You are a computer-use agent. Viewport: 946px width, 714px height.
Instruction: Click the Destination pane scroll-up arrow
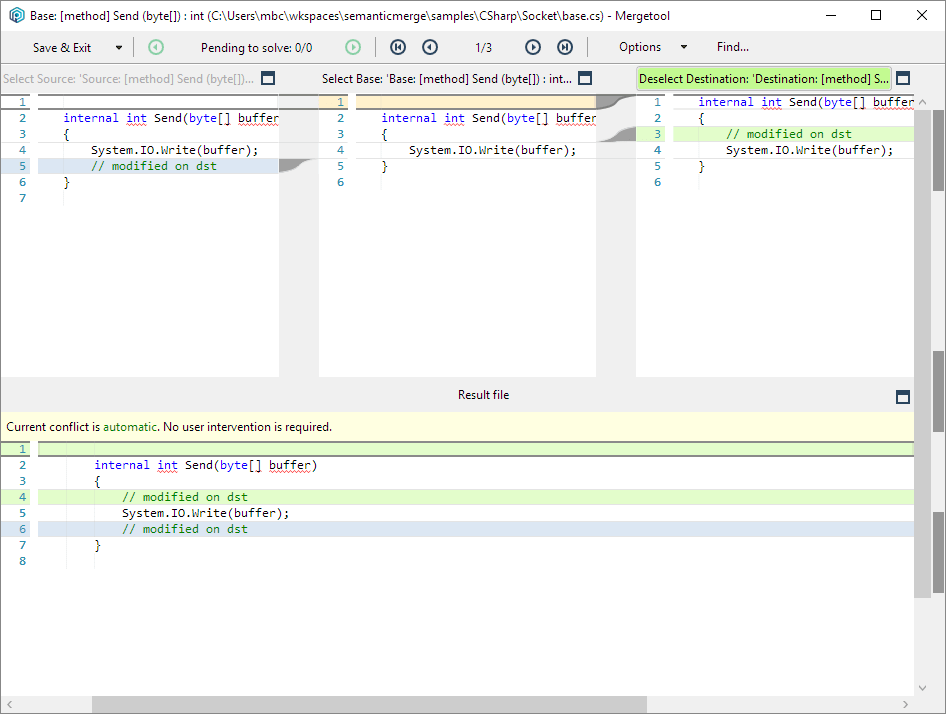tap(922, 103)
